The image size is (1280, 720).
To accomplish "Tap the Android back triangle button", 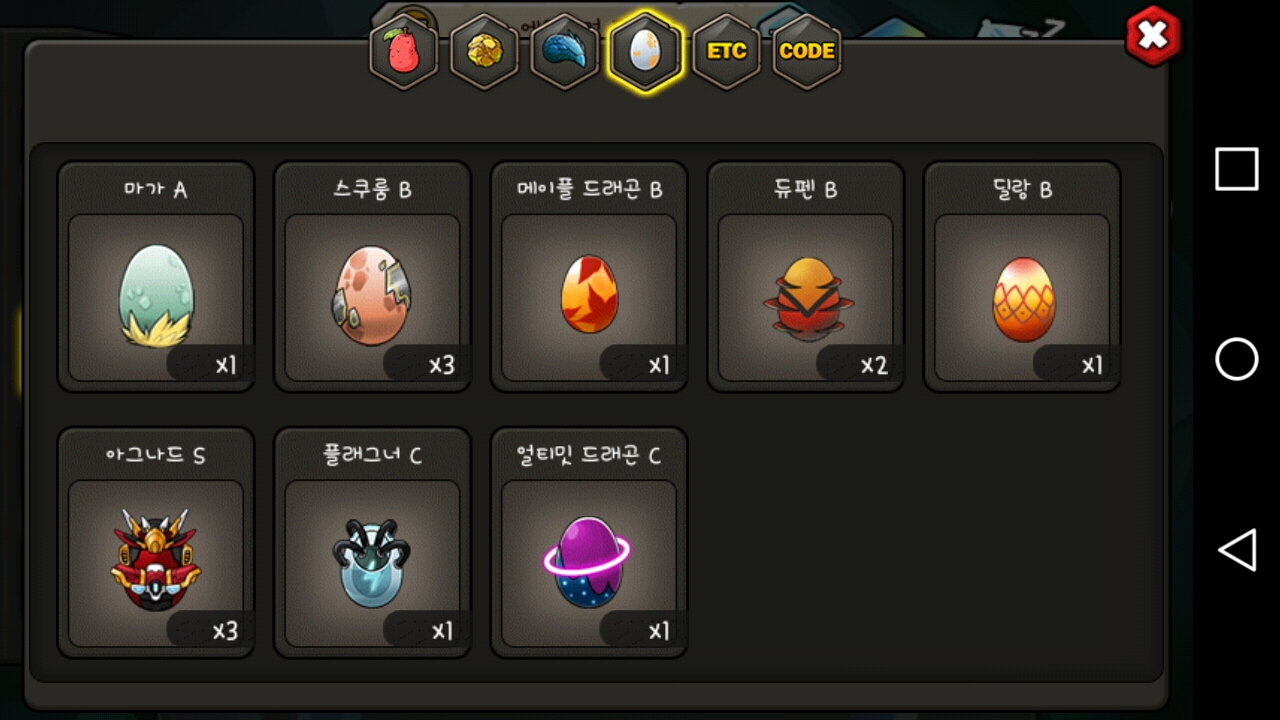I will [1237, 550].
